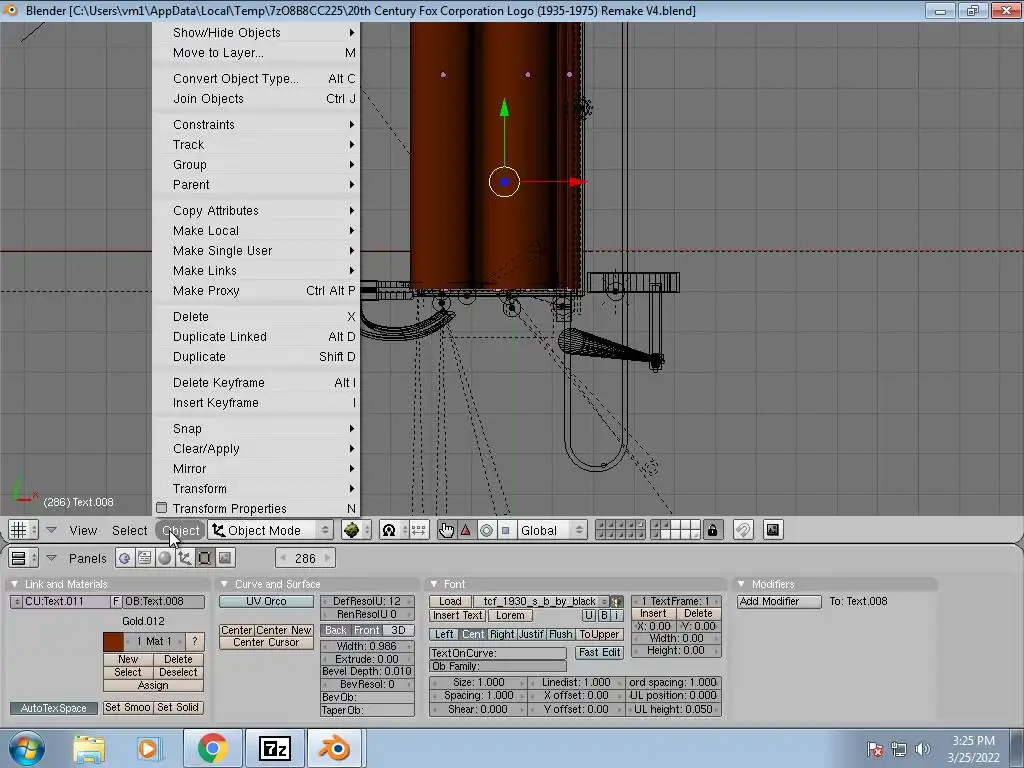Screen dimensions: 1024x768
Task: Open Windows Media Player from taskbar
Action: click(148, 748)
